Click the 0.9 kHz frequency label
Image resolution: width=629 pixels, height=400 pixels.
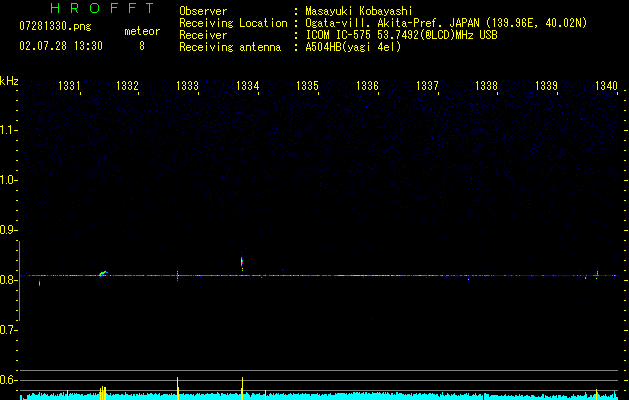click(8, 230)
